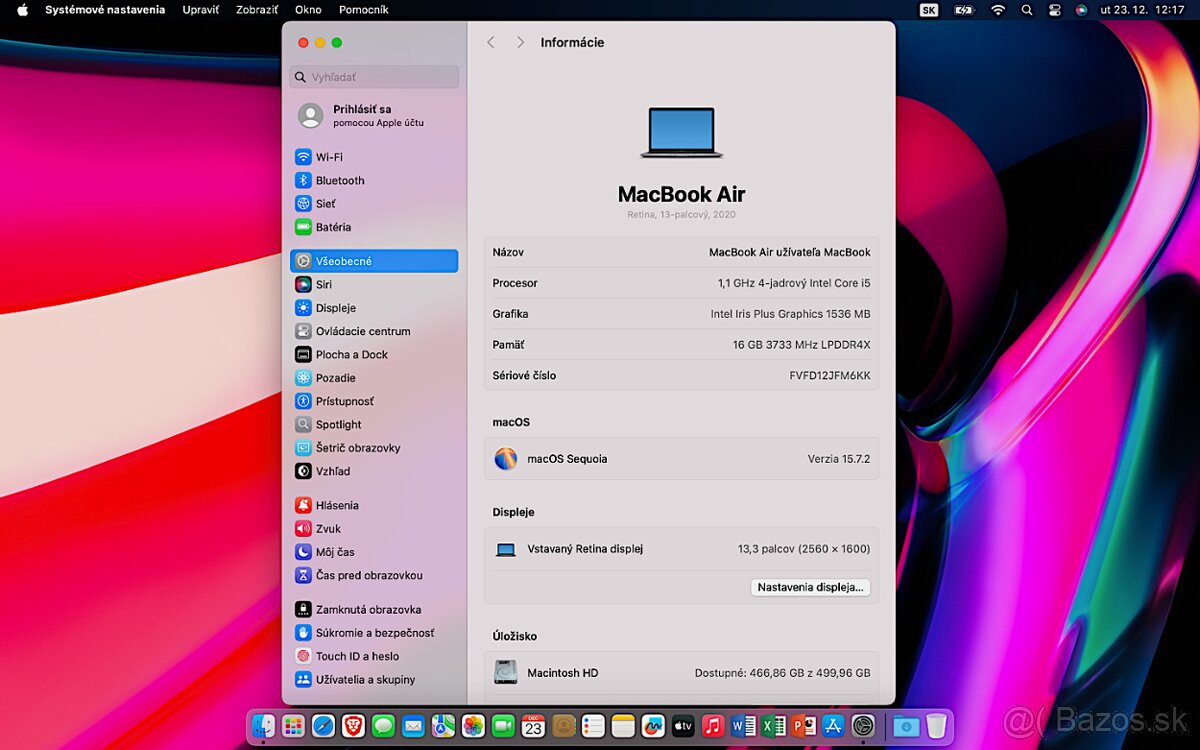Image resolution: width=1200 pixels, height=750 pixels.
Task: Select Touch ID a heslo settings
Action: pos(353,656)
